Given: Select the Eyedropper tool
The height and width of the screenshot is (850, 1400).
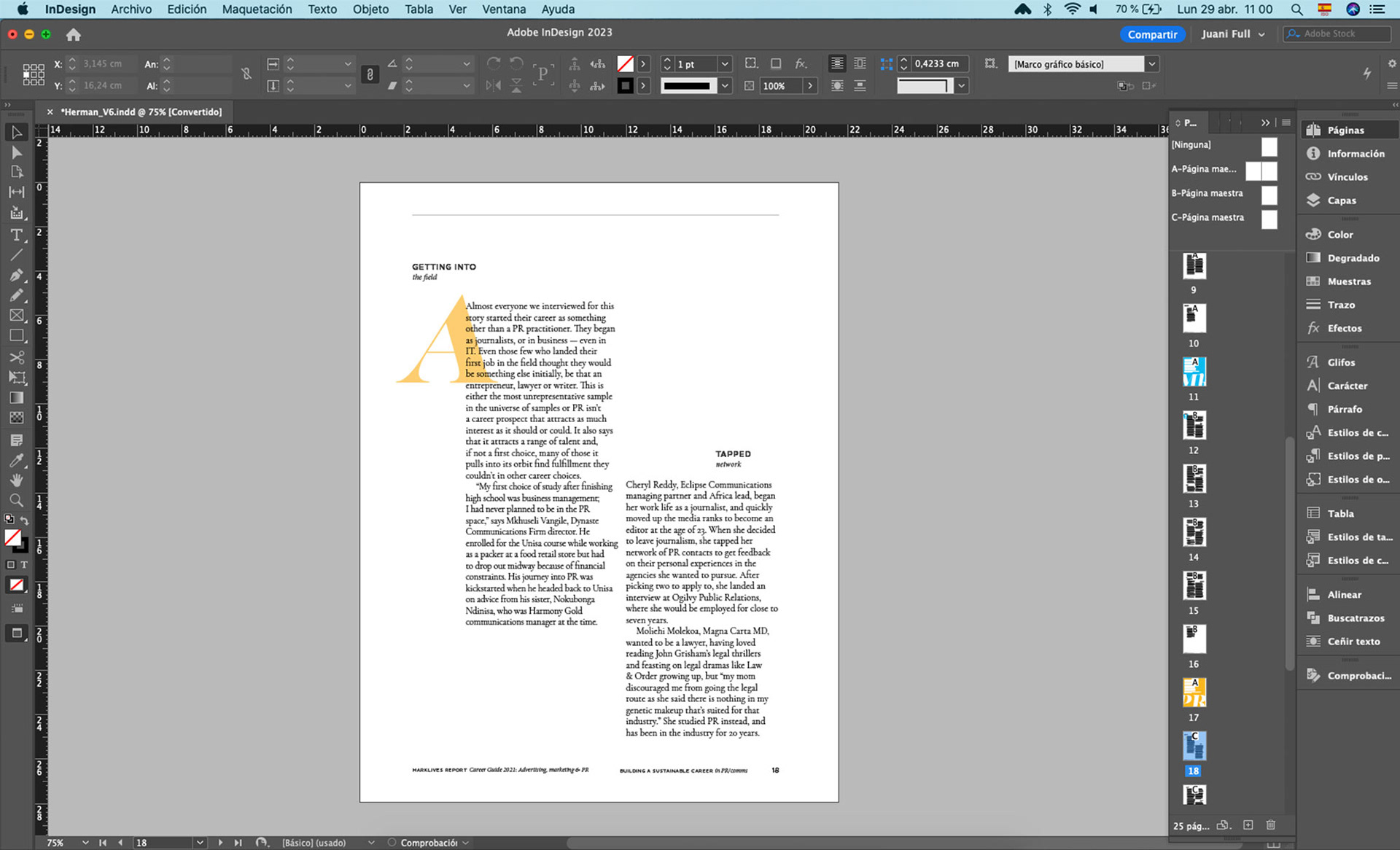Looking at the screenshot, I should click(16, 460).
